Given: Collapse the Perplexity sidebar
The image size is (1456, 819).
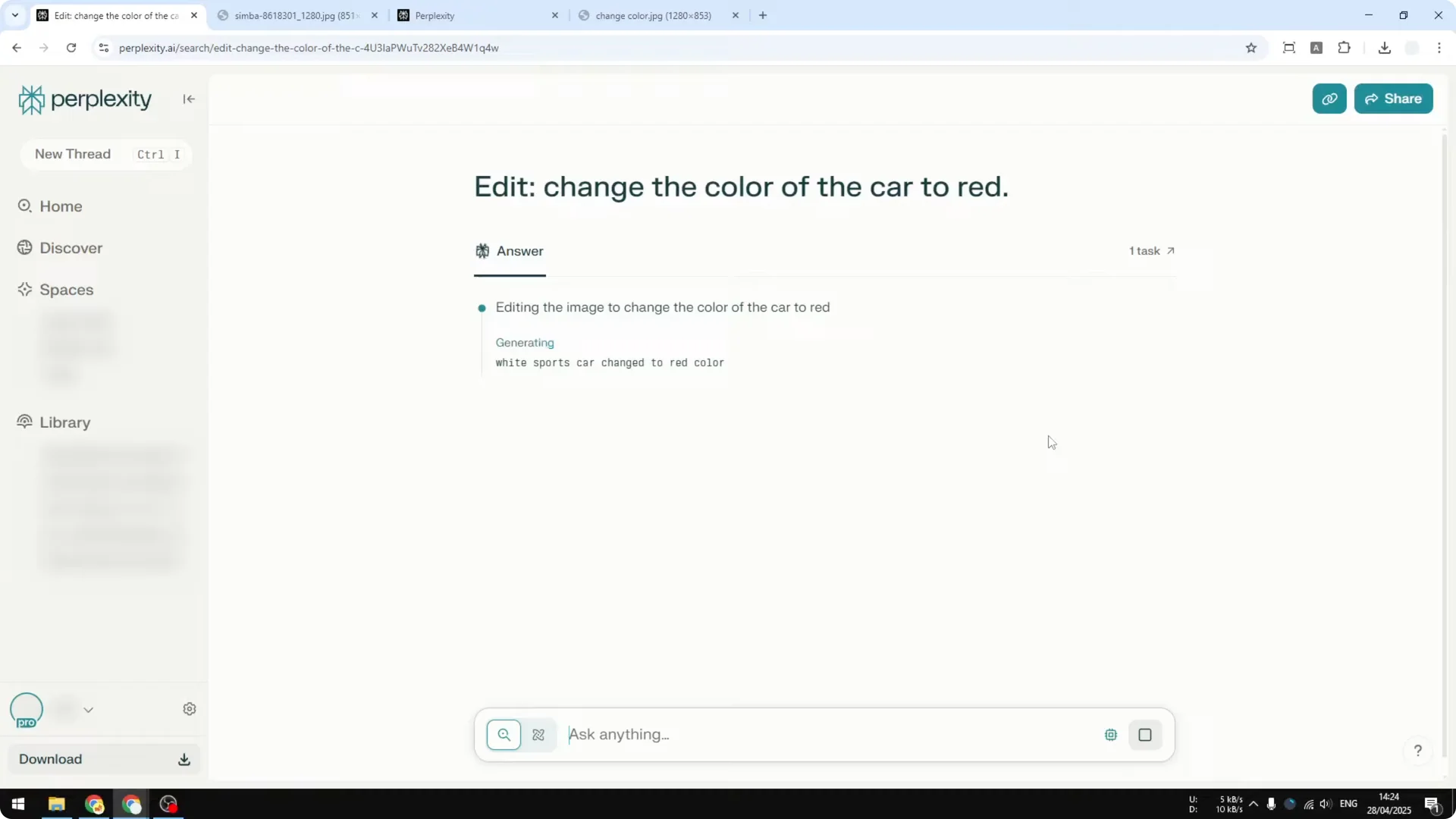Looking at the screenshot, I should pyautogui.click(x=188, y=99).
